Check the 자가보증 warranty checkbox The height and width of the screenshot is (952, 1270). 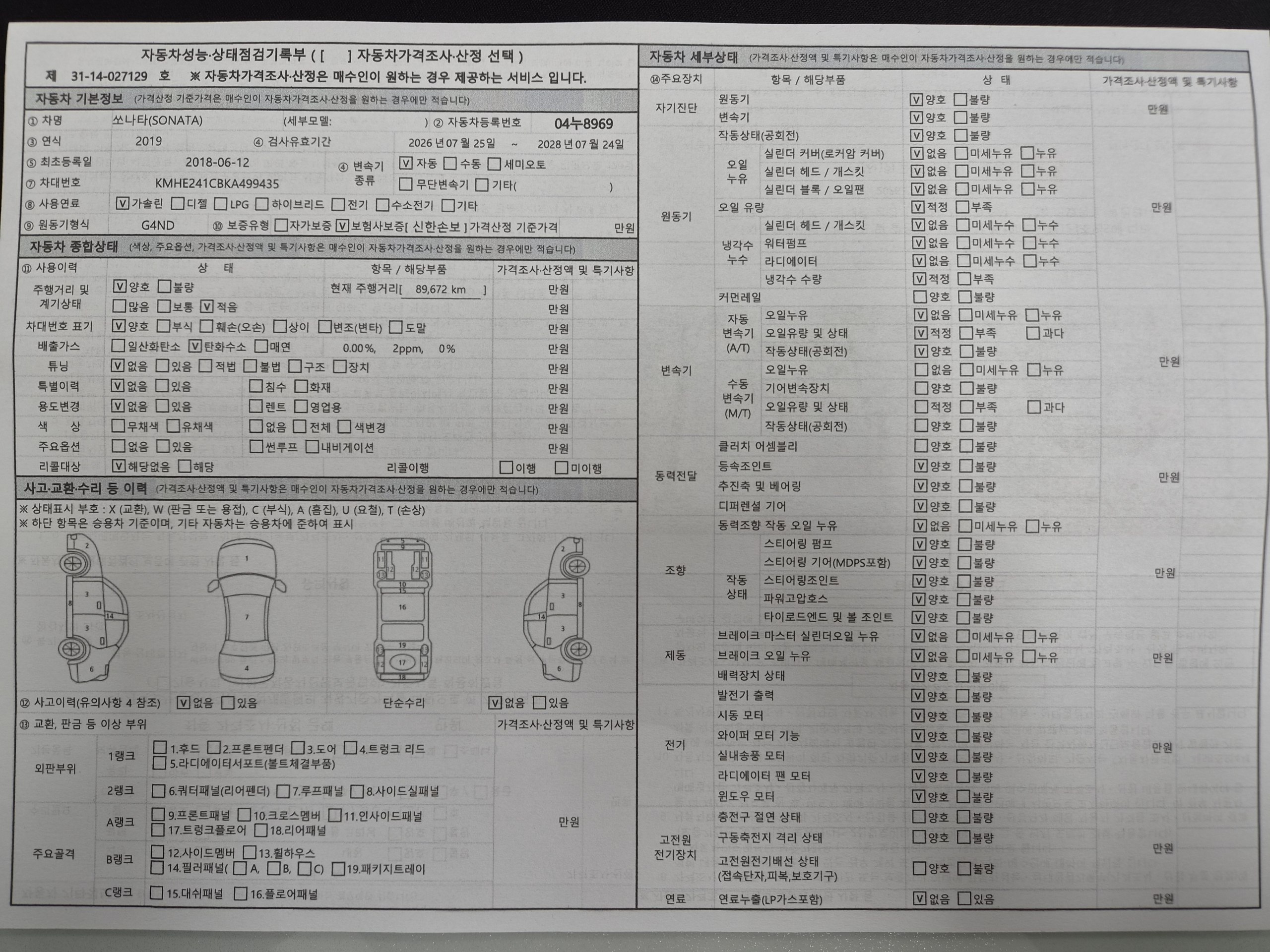pos(281,225)
